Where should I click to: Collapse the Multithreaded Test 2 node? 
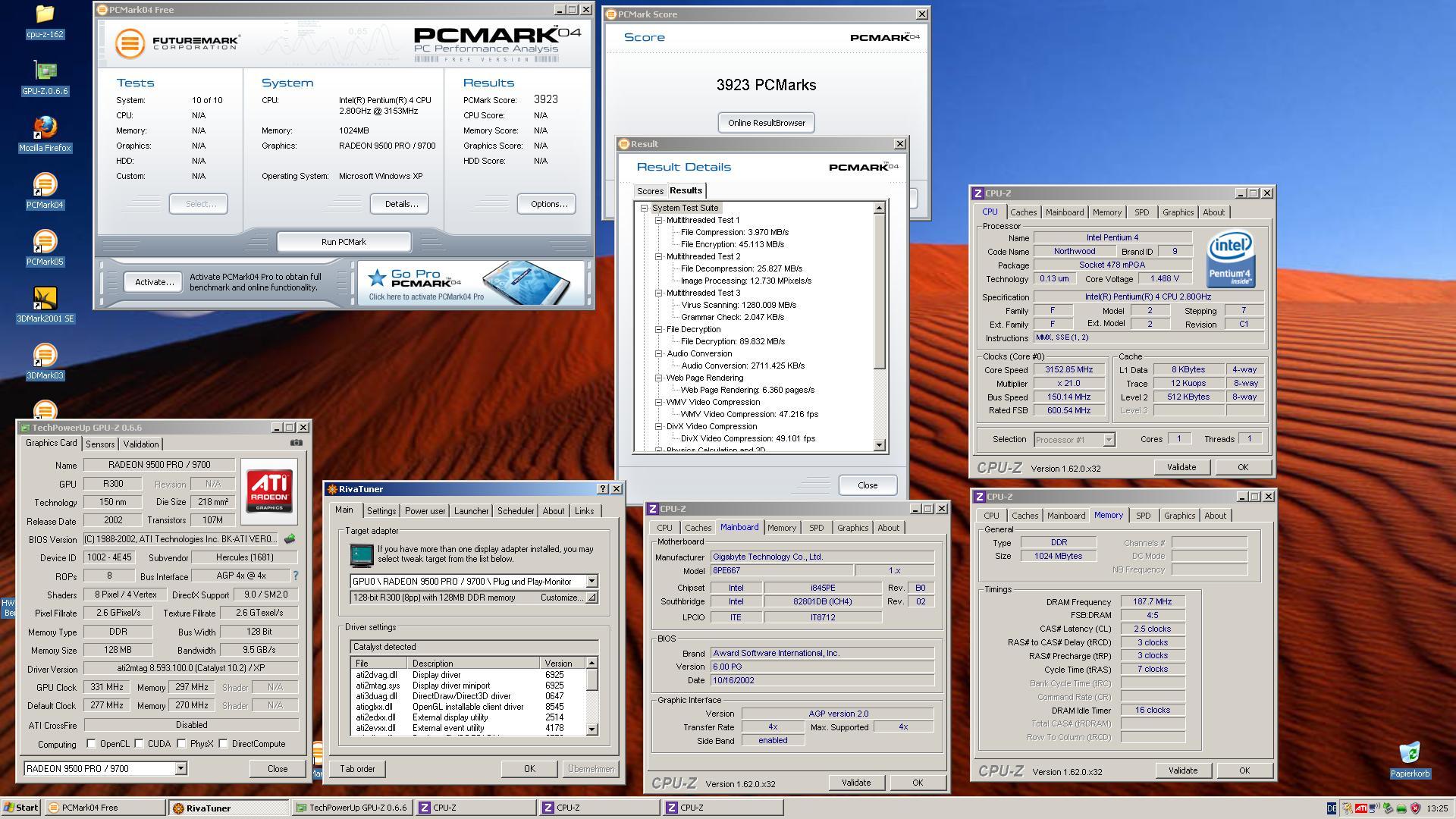658,256
